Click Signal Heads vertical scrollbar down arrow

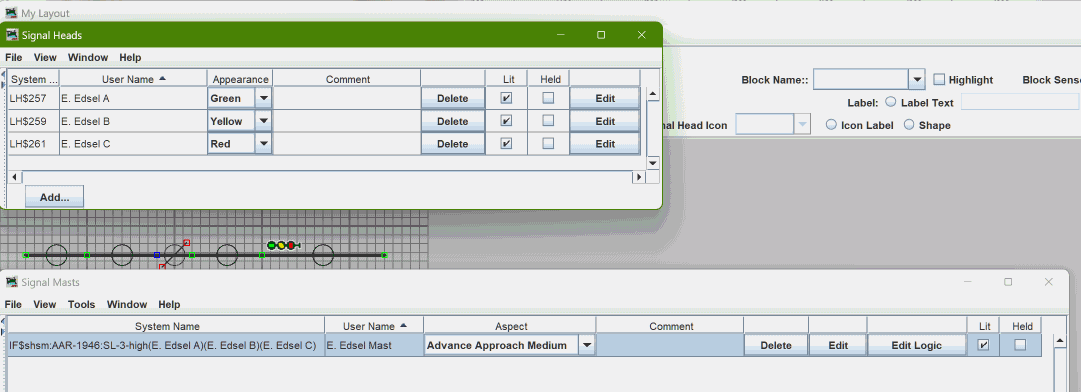pos(653,163)
